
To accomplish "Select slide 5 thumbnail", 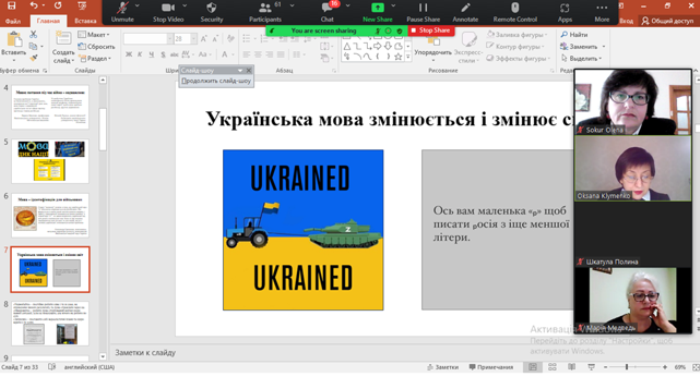I will tap(50, 161).
